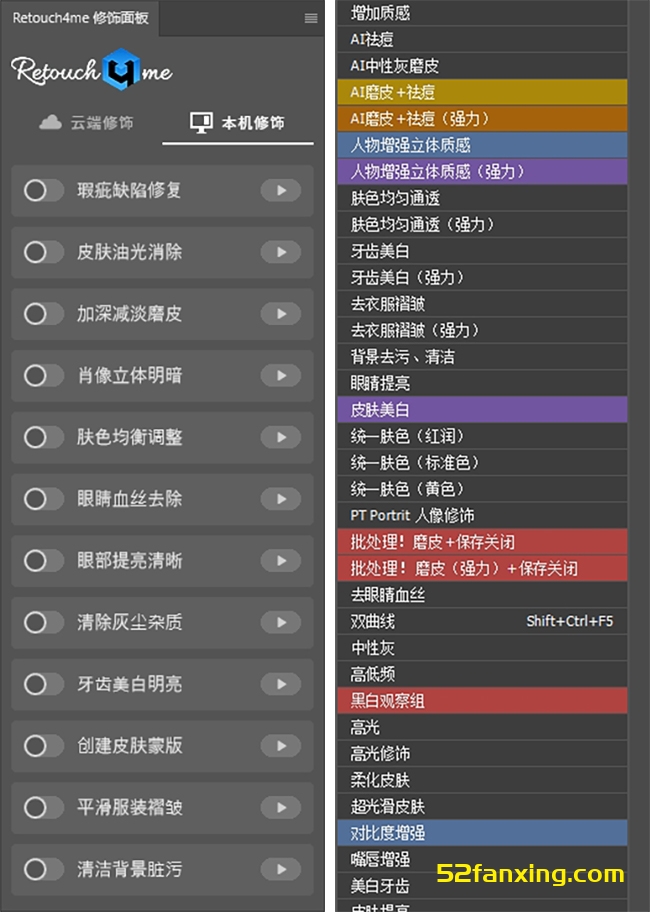Enable the 肤色均衡调整 toggle switch
Viewport: 650px width, 912px height.
coord(43,437)
